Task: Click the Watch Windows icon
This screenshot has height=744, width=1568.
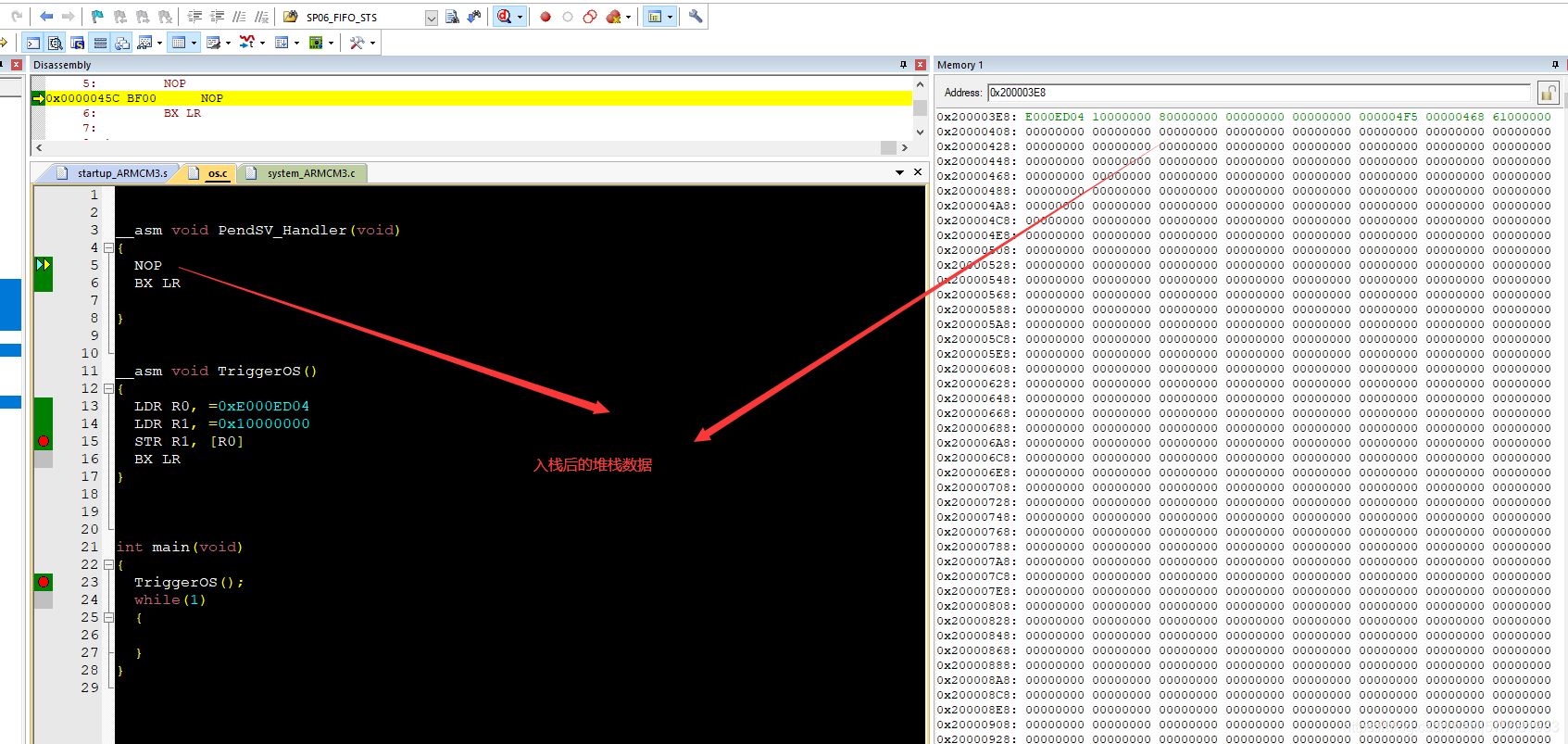Action: point(144,43)
